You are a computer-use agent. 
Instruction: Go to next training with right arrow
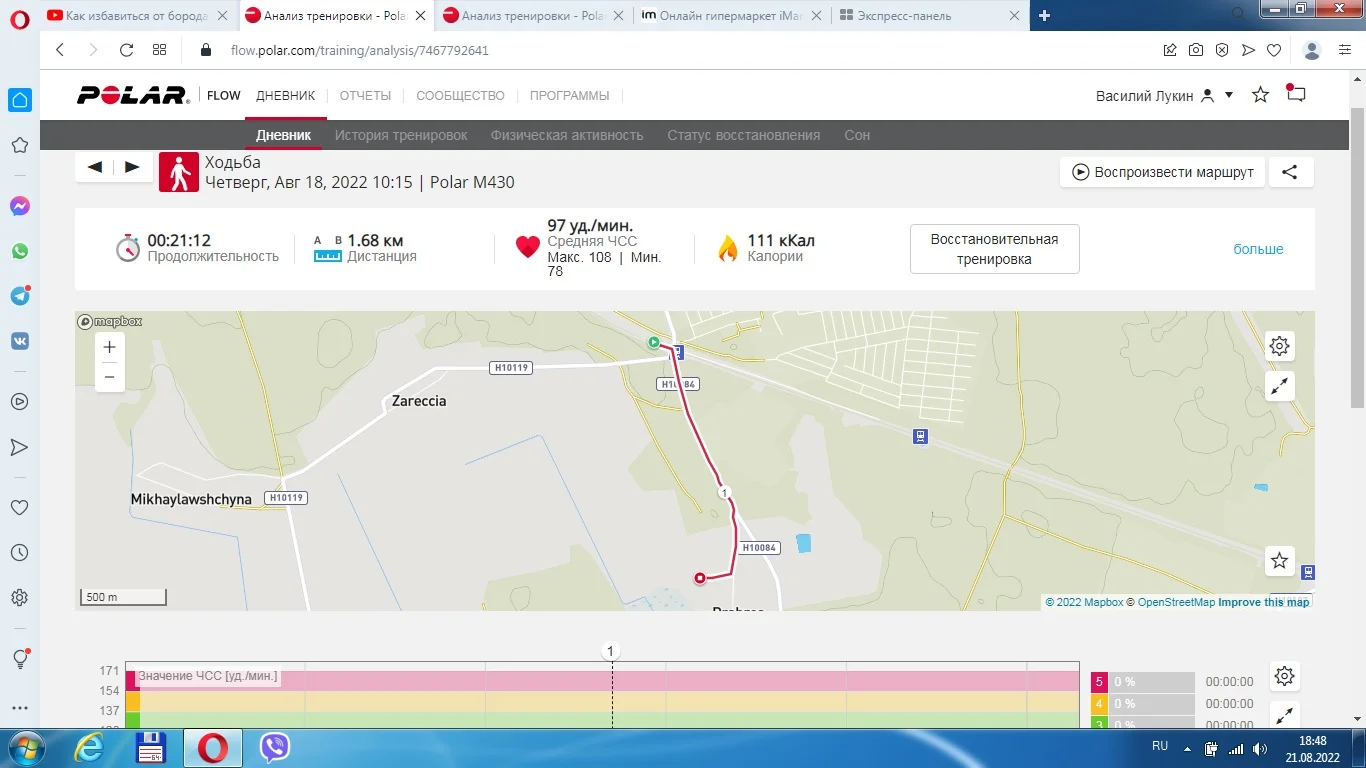click(133, 167)
